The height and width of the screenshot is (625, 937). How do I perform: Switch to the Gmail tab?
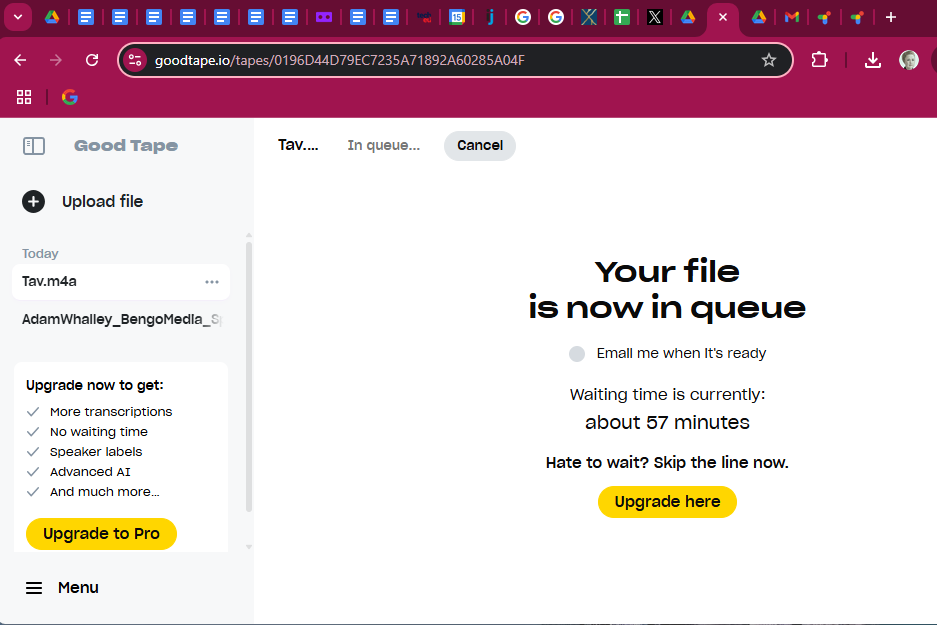pos(792,17)
